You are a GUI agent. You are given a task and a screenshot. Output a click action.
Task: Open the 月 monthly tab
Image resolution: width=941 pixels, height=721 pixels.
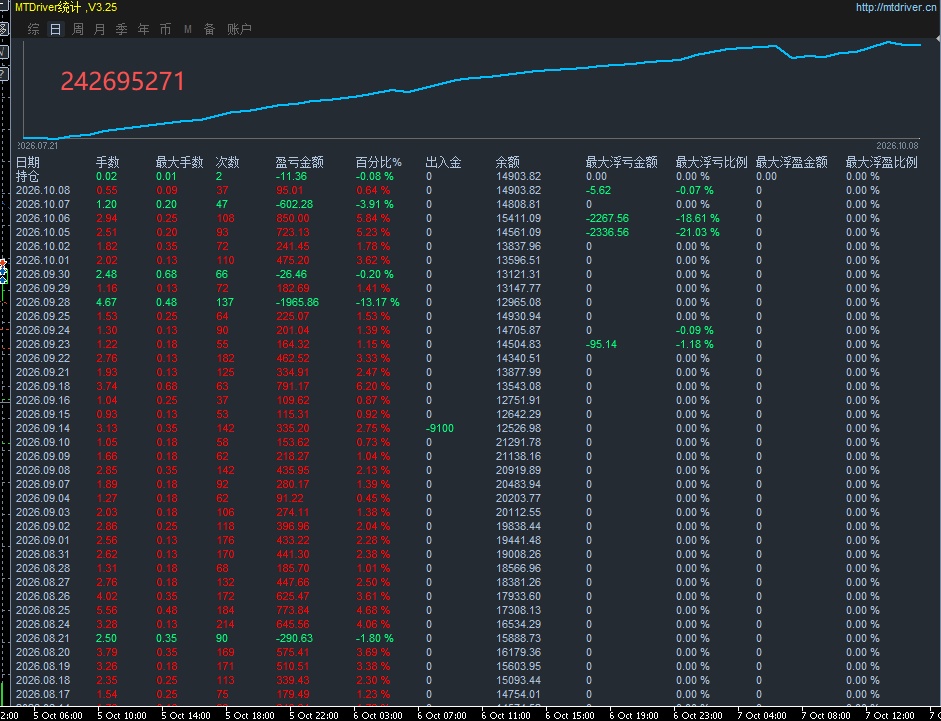(100, 29)
